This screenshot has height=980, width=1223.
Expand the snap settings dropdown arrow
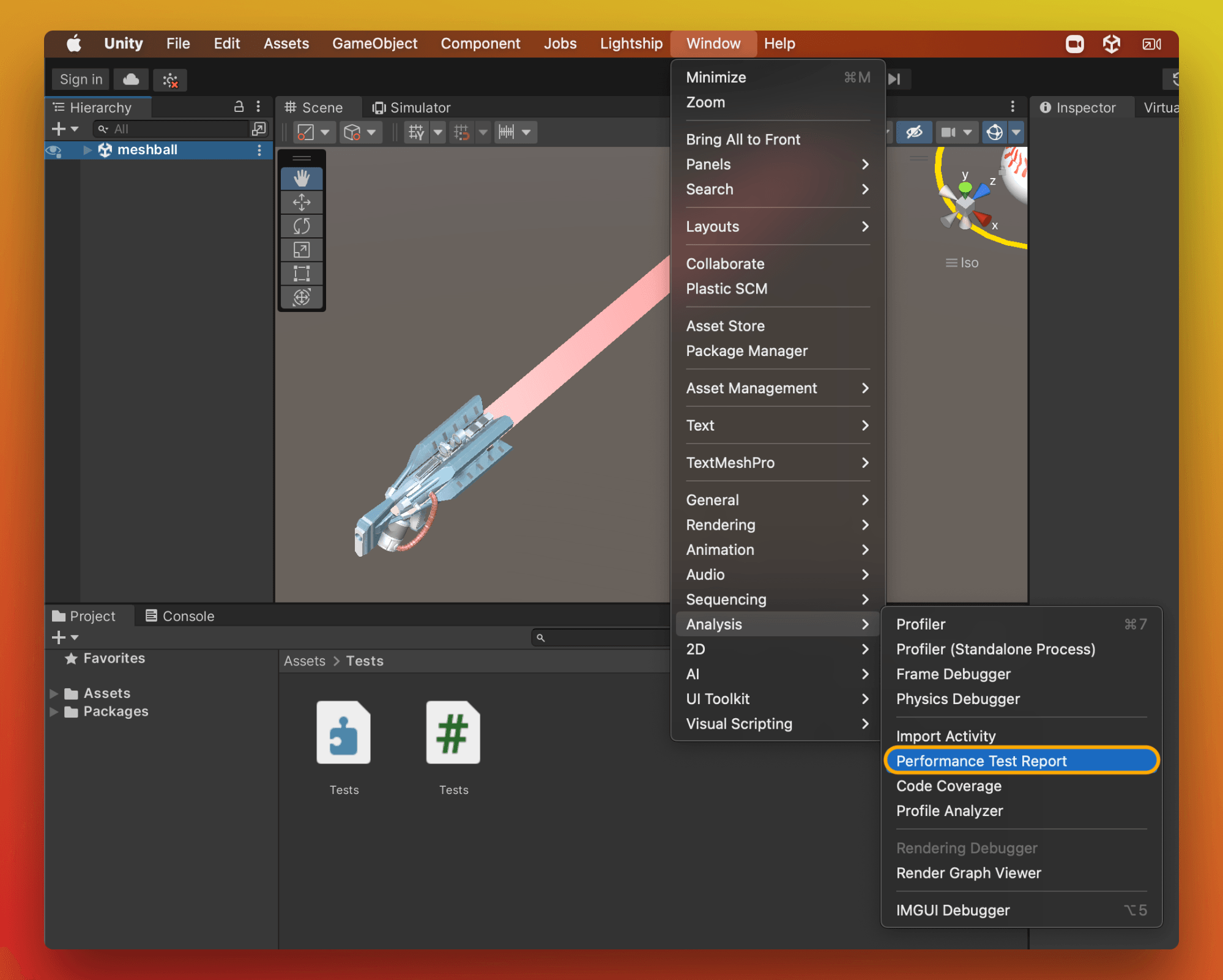point(483,132)
